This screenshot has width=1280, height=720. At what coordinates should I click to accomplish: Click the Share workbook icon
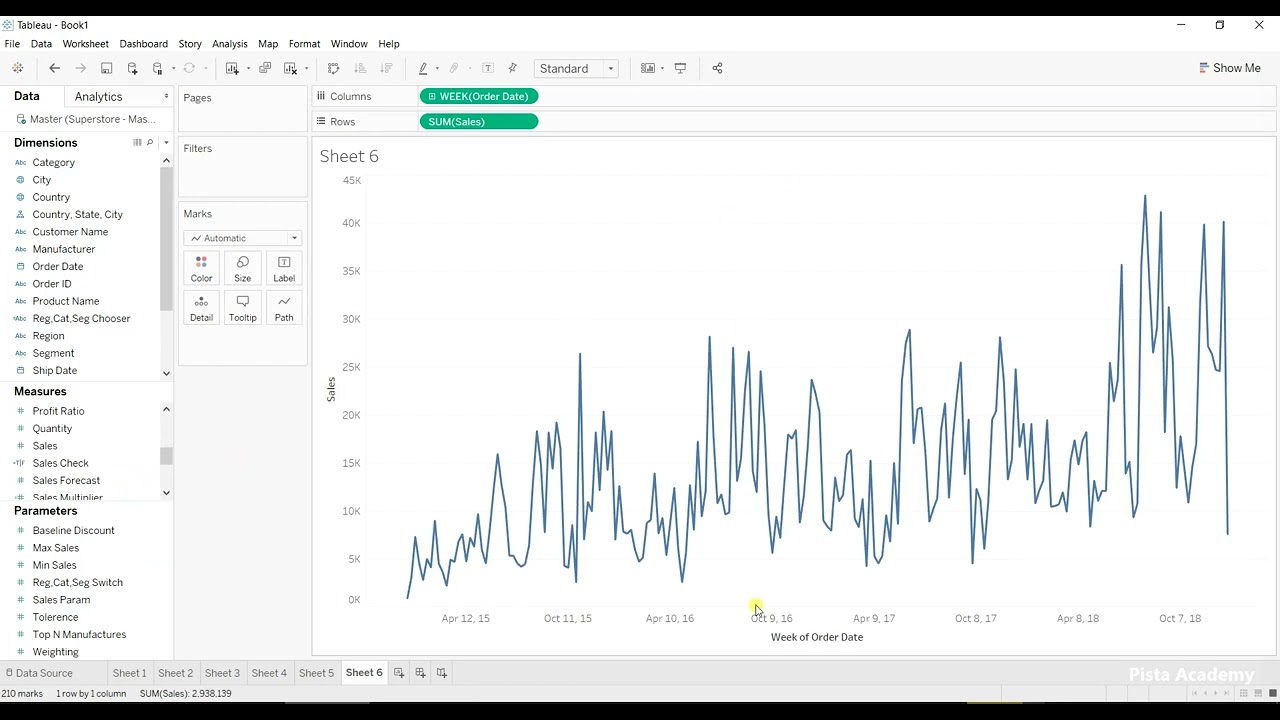(x=717, y=68)
